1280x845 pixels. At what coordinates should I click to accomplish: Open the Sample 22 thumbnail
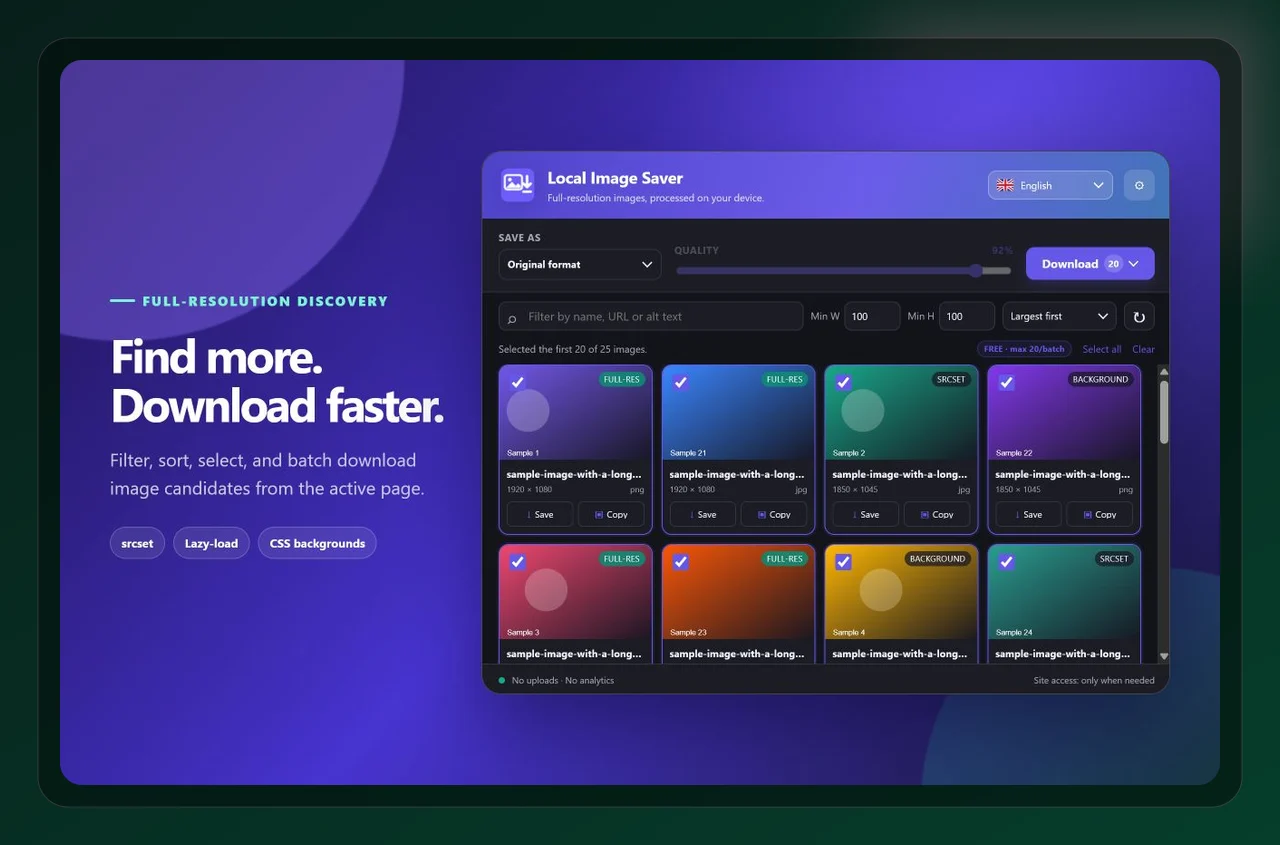coord(1064,412)
